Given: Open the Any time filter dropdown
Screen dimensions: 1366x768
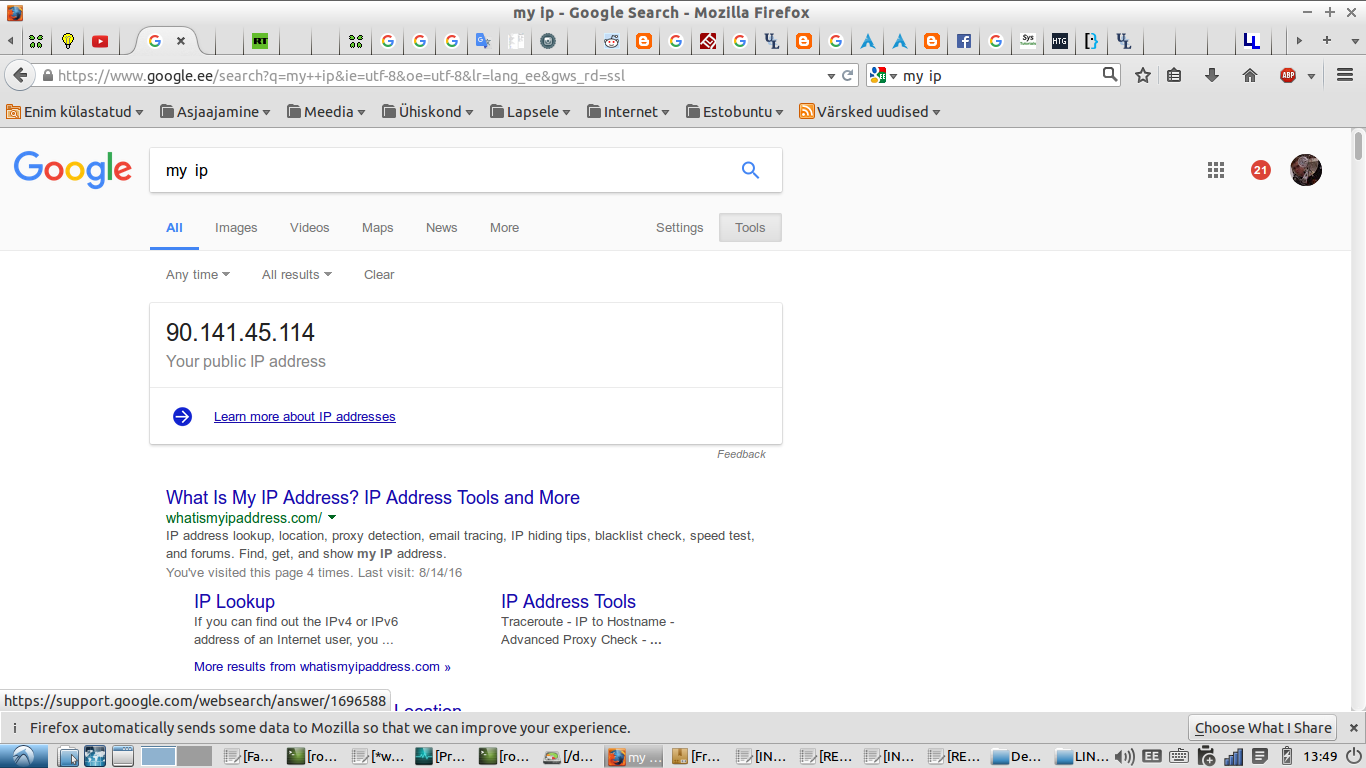Looking at the screenshot, I should 198,274.
